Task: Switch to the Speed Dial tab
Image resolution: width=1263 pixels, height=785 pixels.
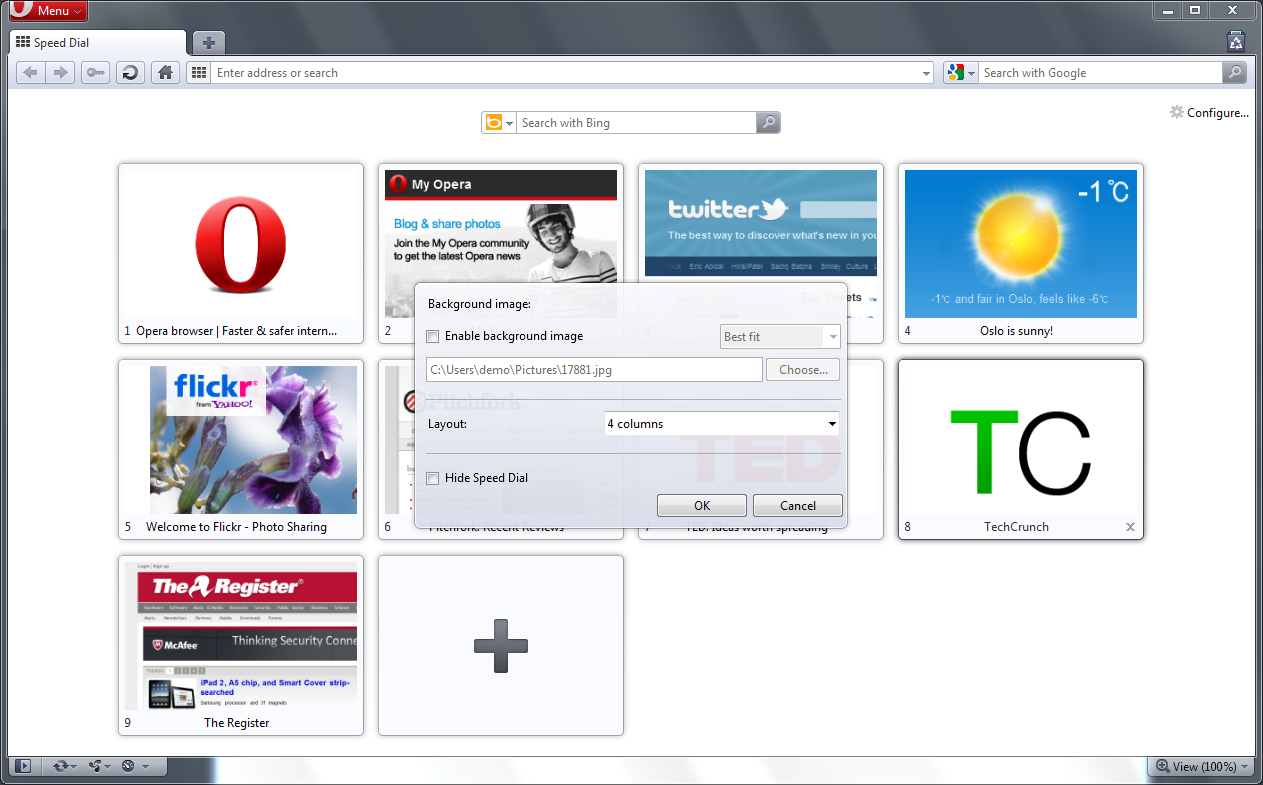Action: pos(97,43)
